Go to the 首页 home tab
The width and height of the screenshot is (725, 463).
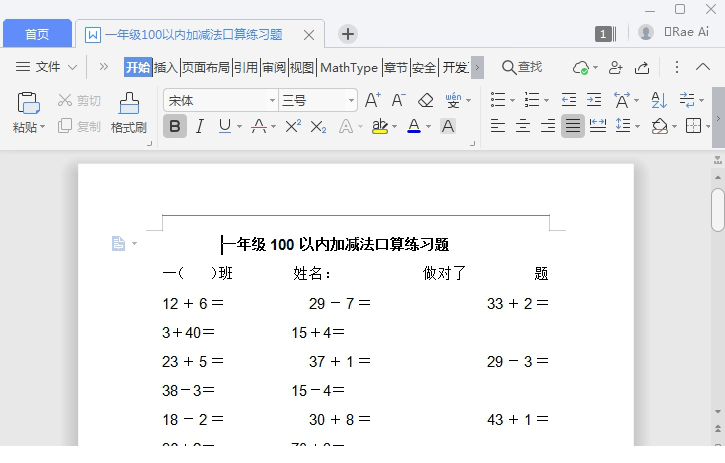(x=37, y=34)
